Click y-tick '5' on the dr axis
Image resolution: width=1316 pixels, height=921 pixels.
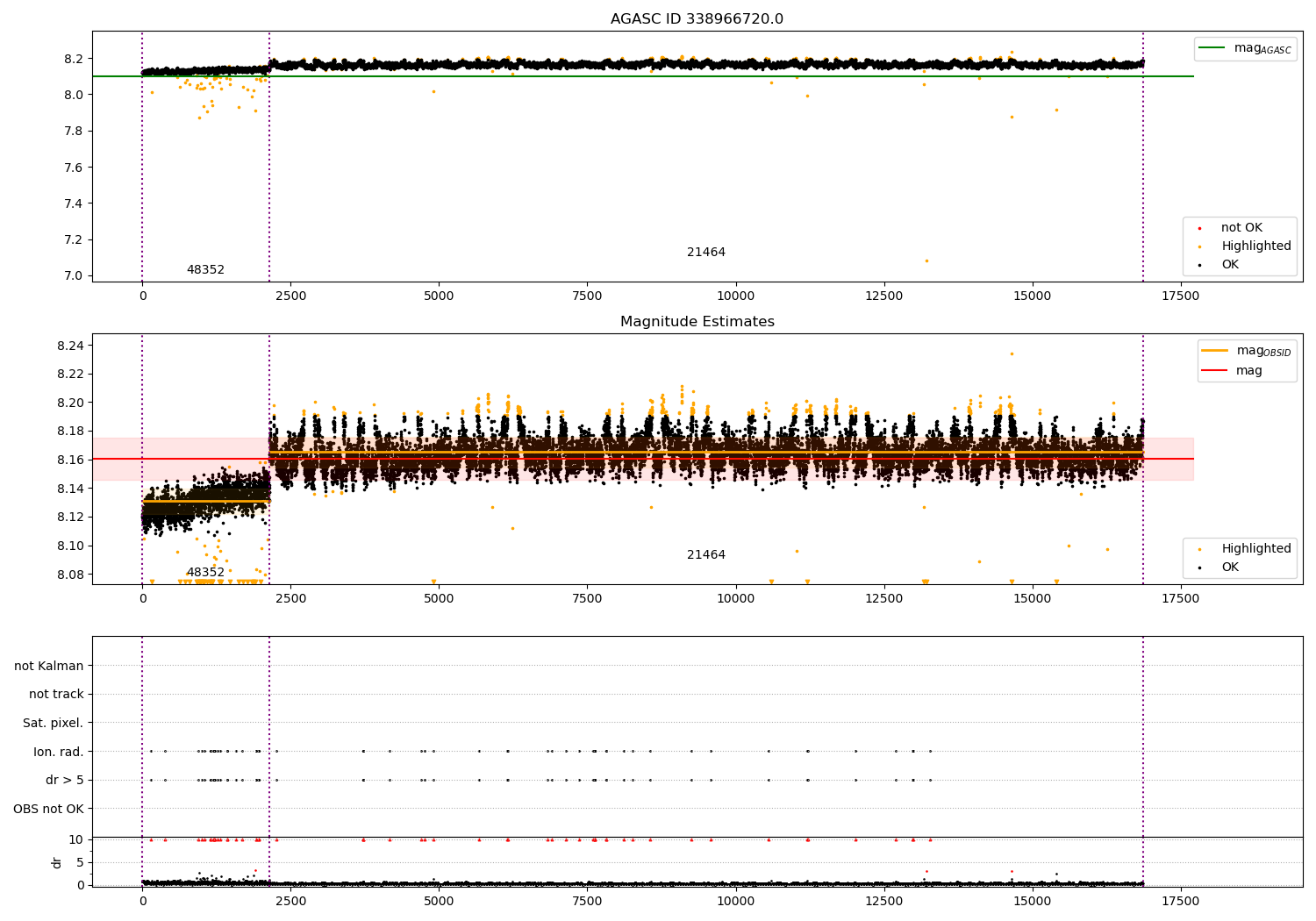(80, 862)
